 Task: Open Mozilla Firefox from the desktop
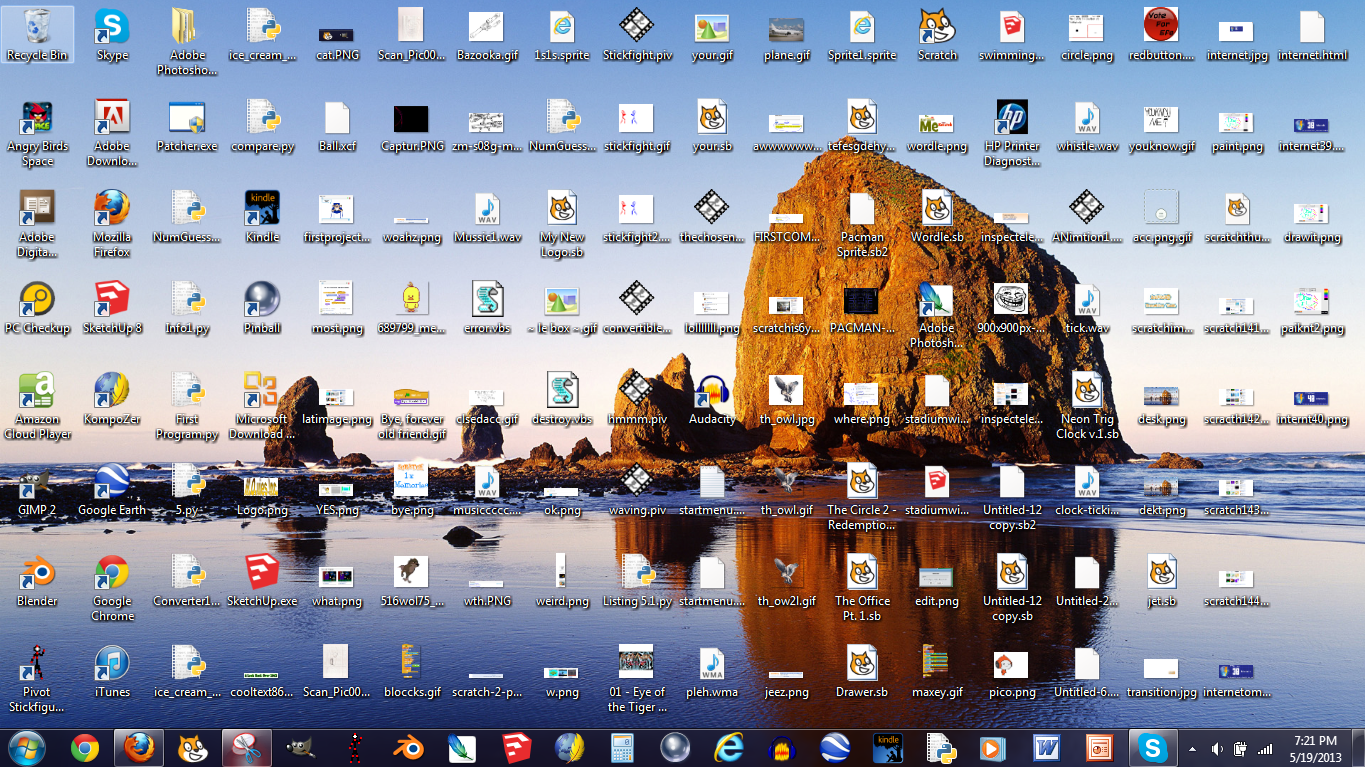[111, 210]
